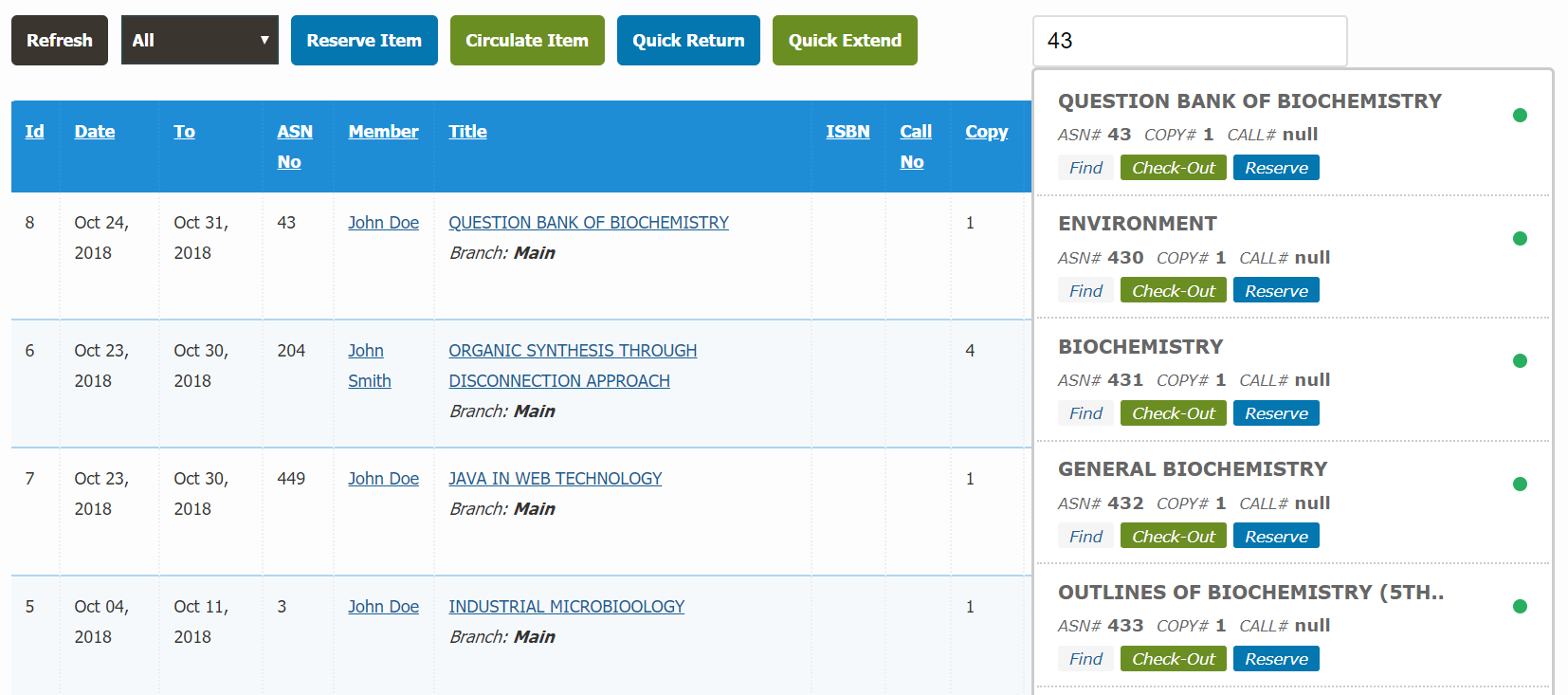Open John Smith member link
Screen dimensions: 1568x695
pos(369,365)
